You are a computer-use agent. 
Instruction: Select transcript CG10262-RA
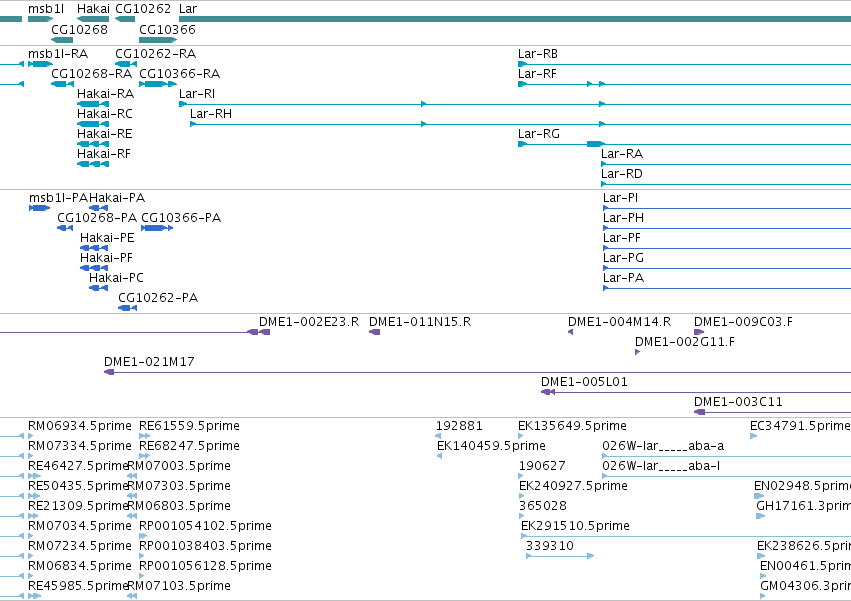click(156, 54)
